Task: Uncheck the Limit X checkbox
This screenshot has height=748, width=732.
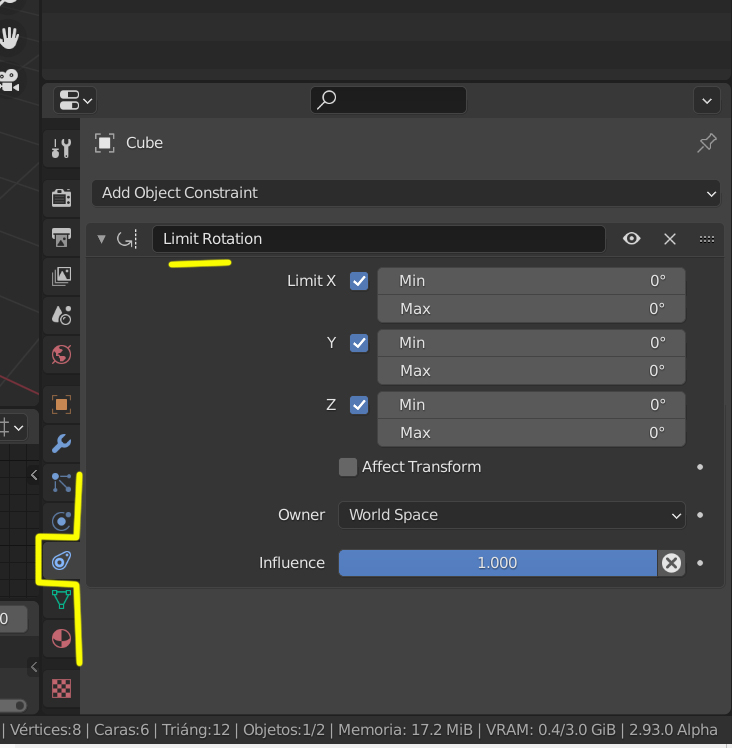Action: 359,281
